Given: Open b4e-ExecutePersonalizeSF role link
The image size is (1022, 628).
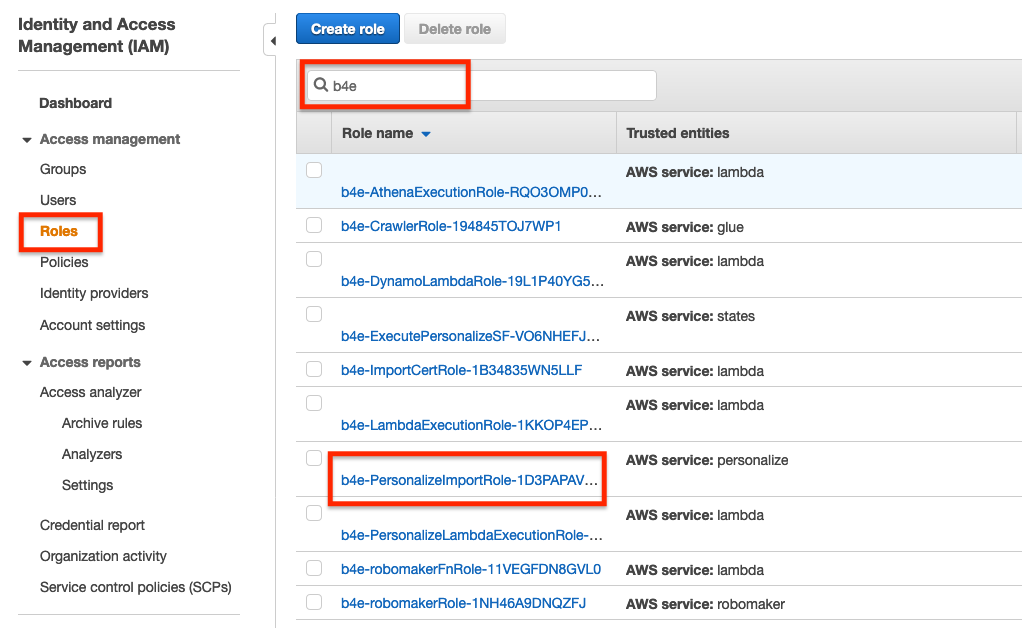Looking at the screenshot, I should tap(470, 336).
